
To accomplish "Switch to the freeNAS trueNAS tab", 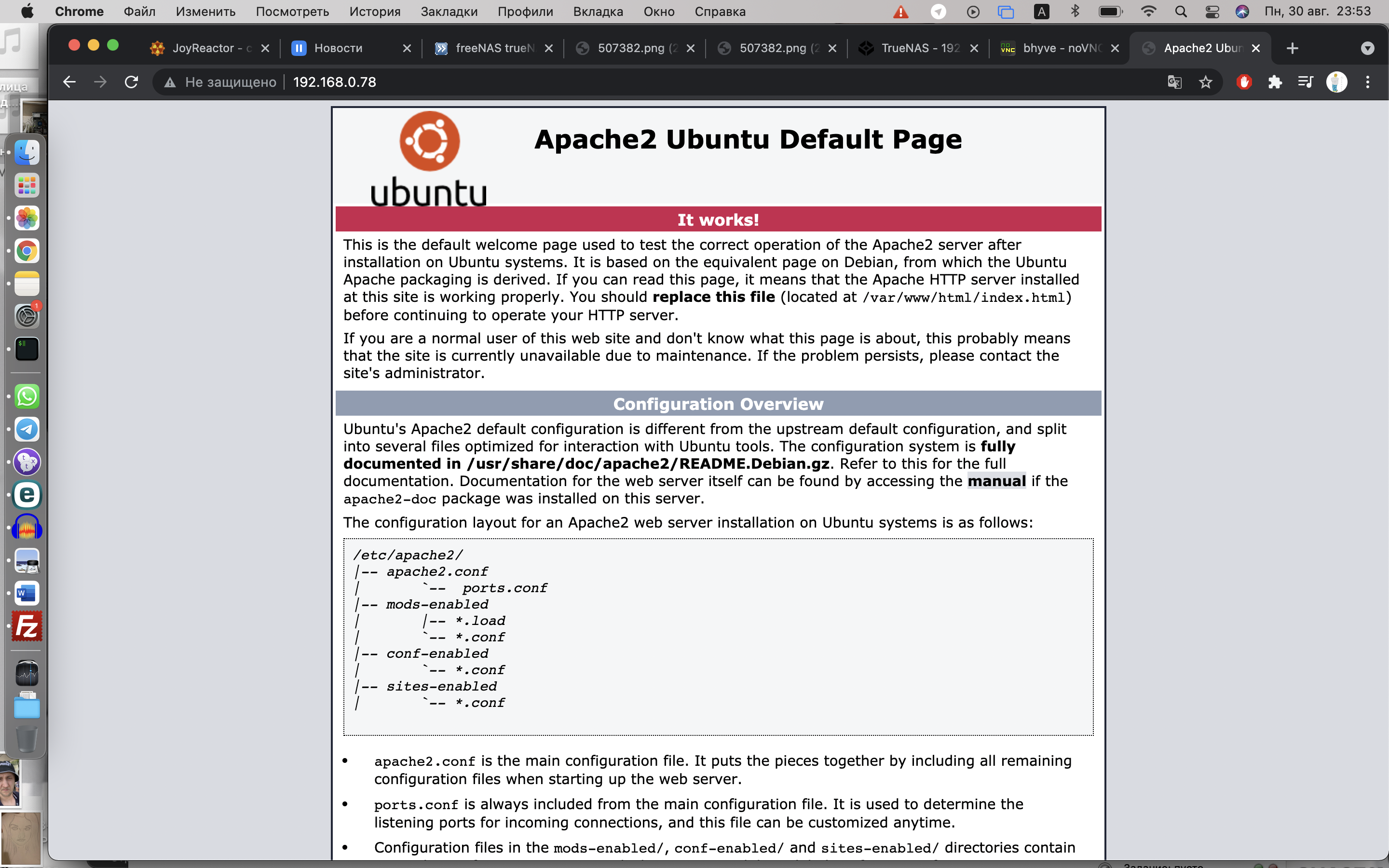I will click(492, 48).
